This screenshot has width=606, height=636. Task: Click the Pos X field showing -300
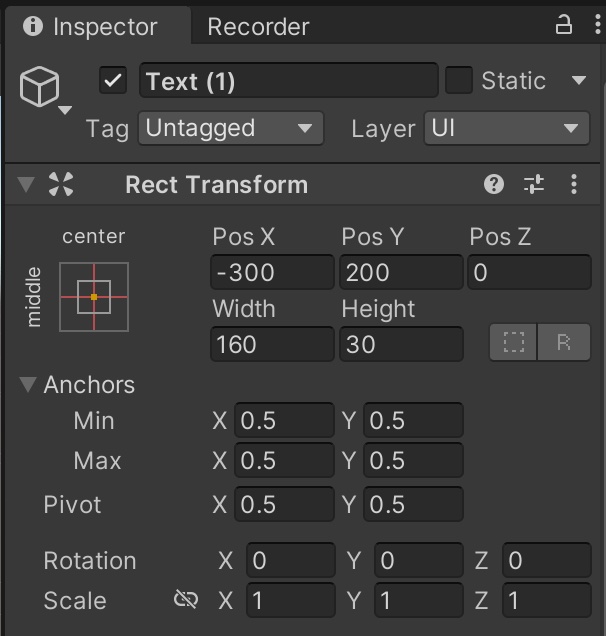pyautogui.click(x=272, y=272)
